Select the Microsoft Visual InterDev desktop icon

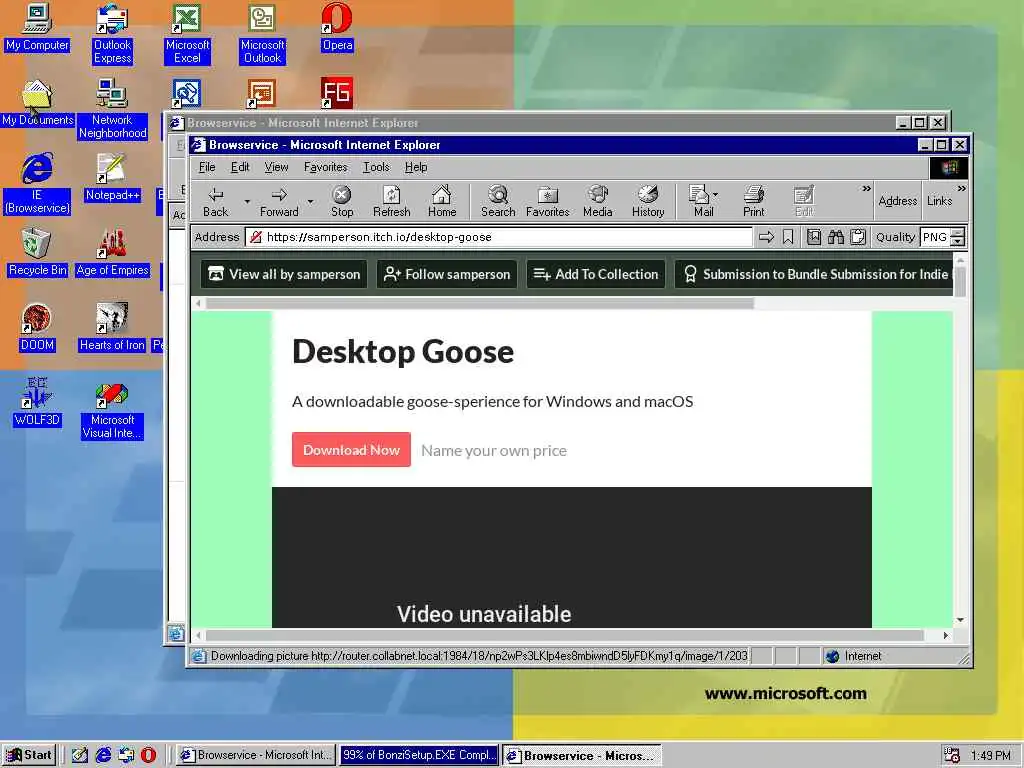[112, 411]
